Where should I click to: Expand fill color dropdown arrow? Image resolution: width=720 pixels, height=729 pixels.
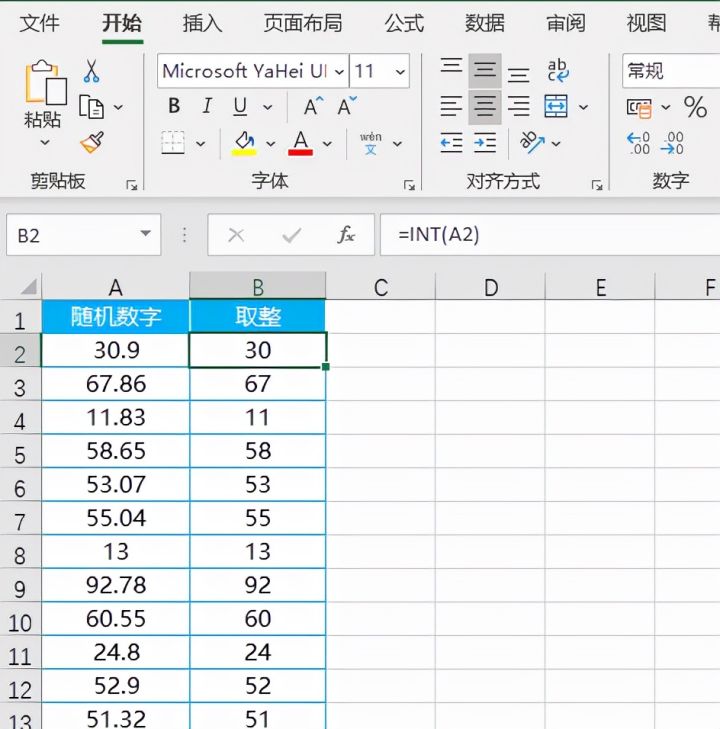tap(271, 144)
